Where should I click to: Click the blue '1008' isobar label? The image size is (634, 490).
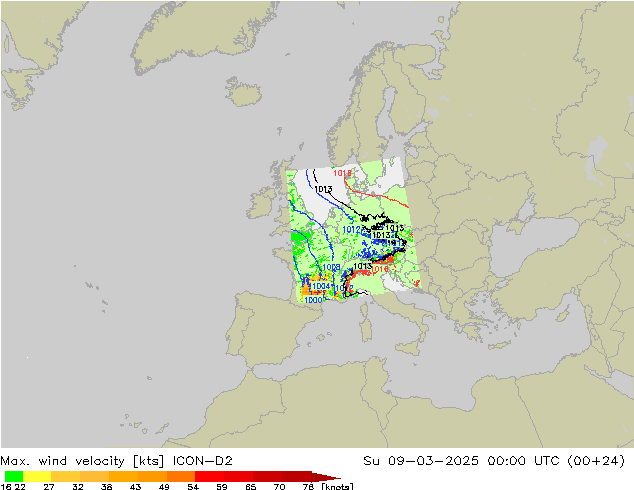331,267
